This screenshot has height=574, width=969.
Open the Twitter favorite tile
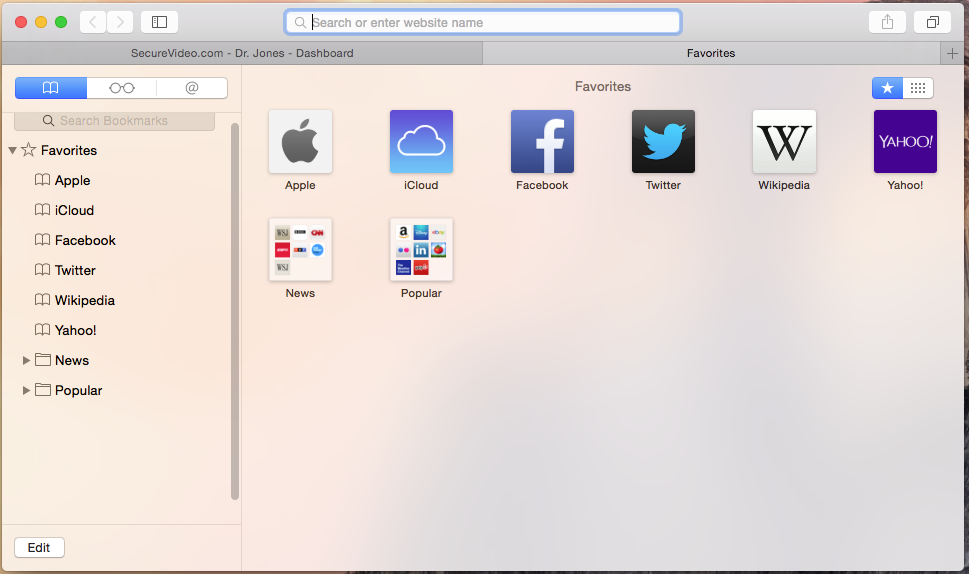click(663, 142)
